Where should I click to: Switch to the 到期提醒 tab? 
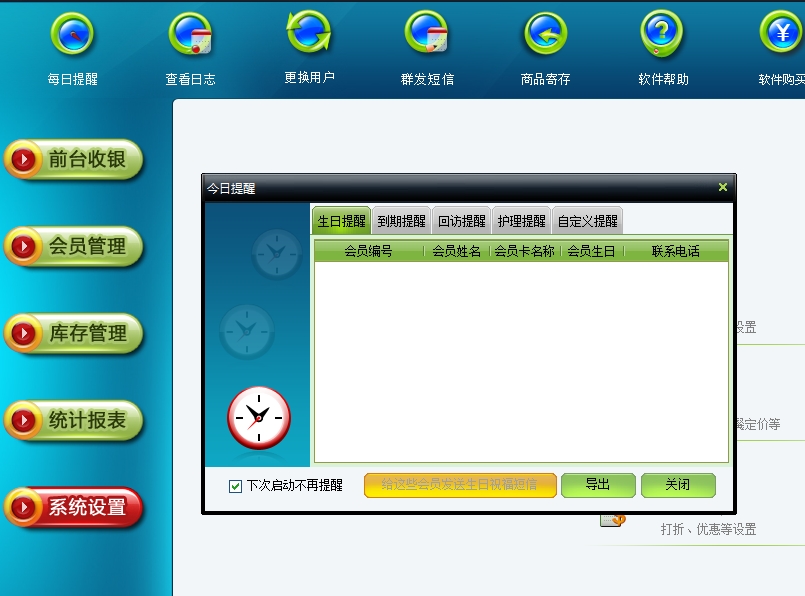401,221
